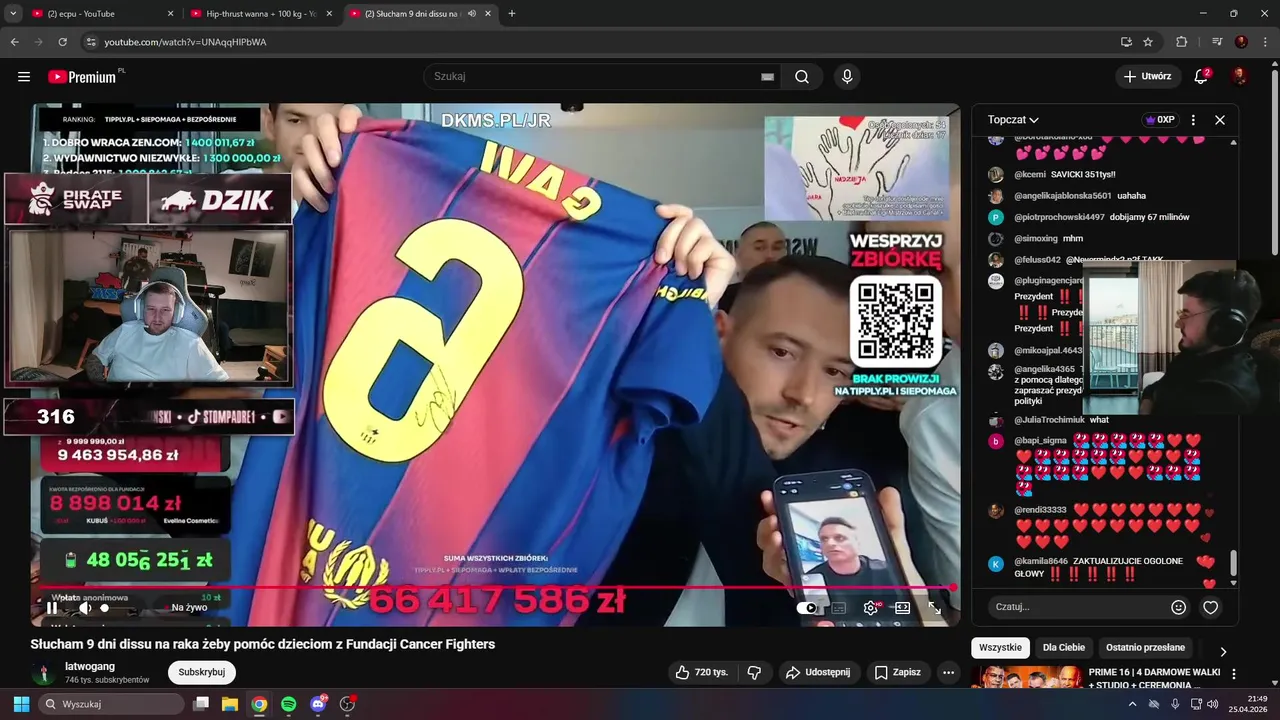
Task: Focus the Szukaj search field
Action: tap(595, 77)
